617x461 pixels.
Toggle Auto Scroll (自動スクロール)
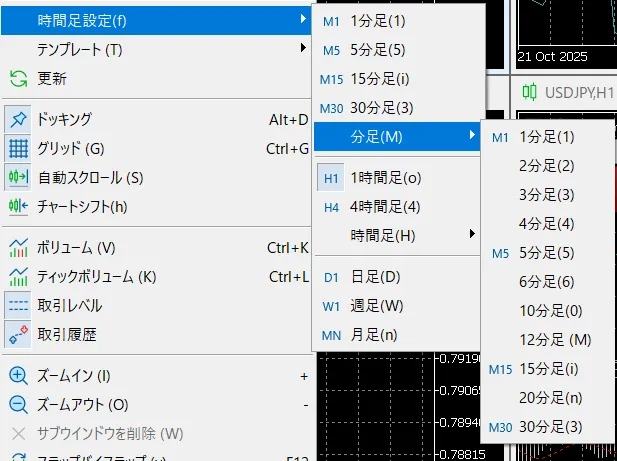coord(90,178)
